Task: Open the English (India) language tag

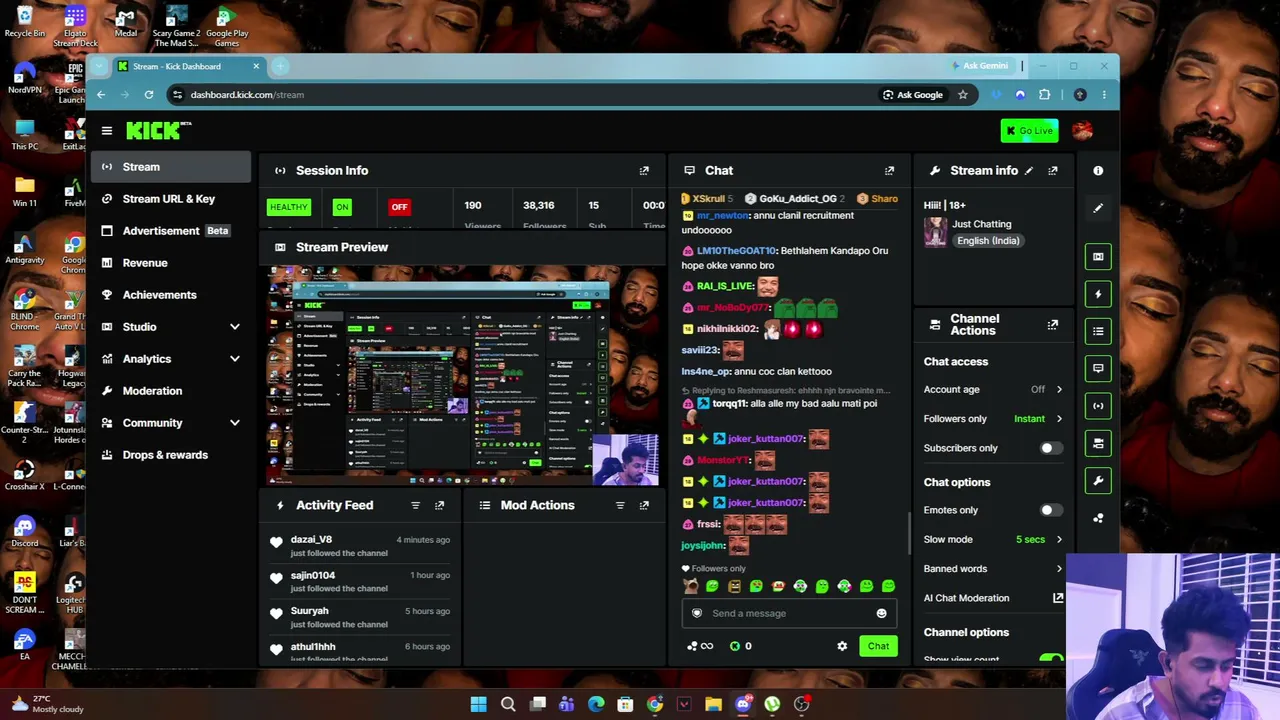Action: pyautogui.click(x=987, y=241)
